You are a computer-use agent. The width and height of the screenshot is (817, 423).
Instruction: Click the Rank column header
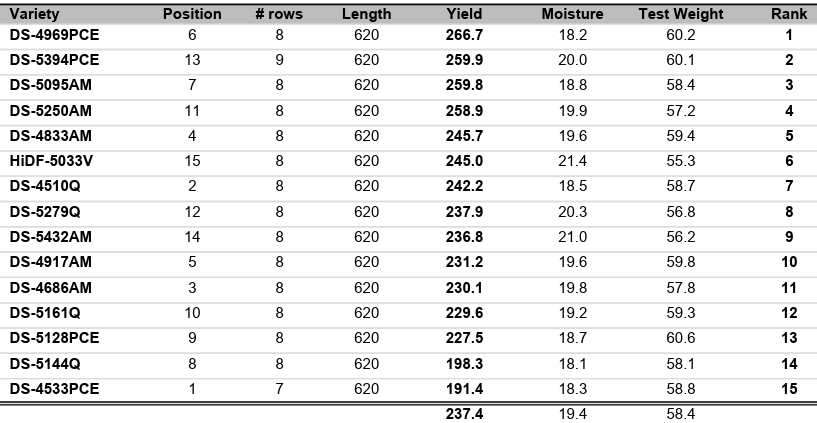coord(783,15)
